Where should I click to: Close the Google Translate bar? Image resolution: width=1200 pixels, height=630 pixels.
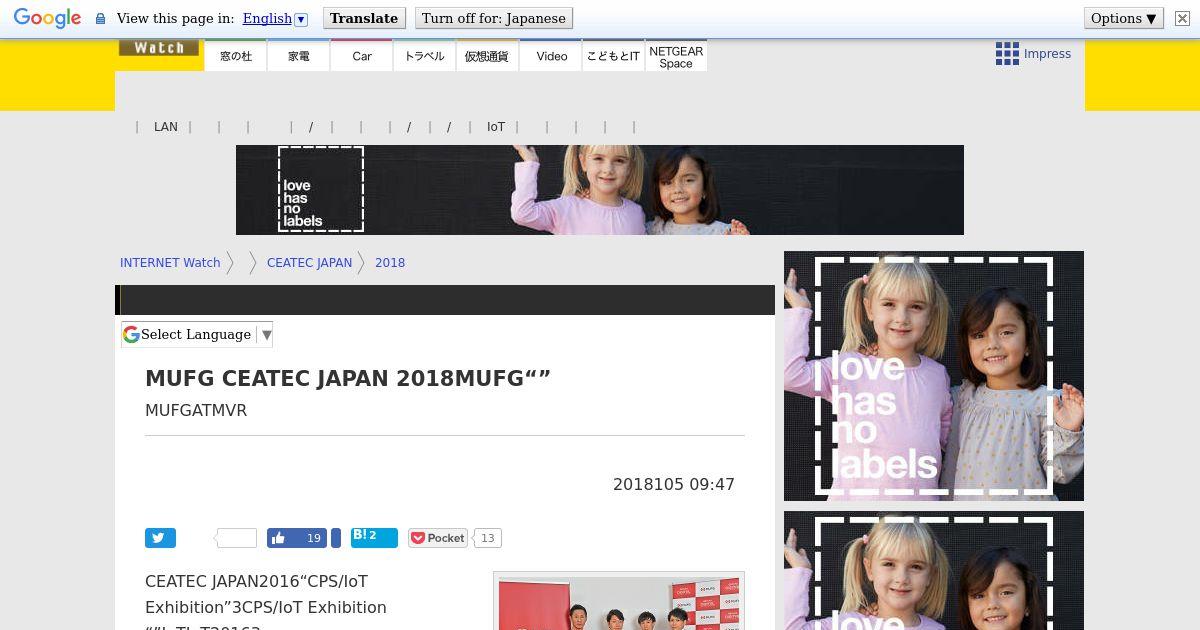pos(1181,18)
